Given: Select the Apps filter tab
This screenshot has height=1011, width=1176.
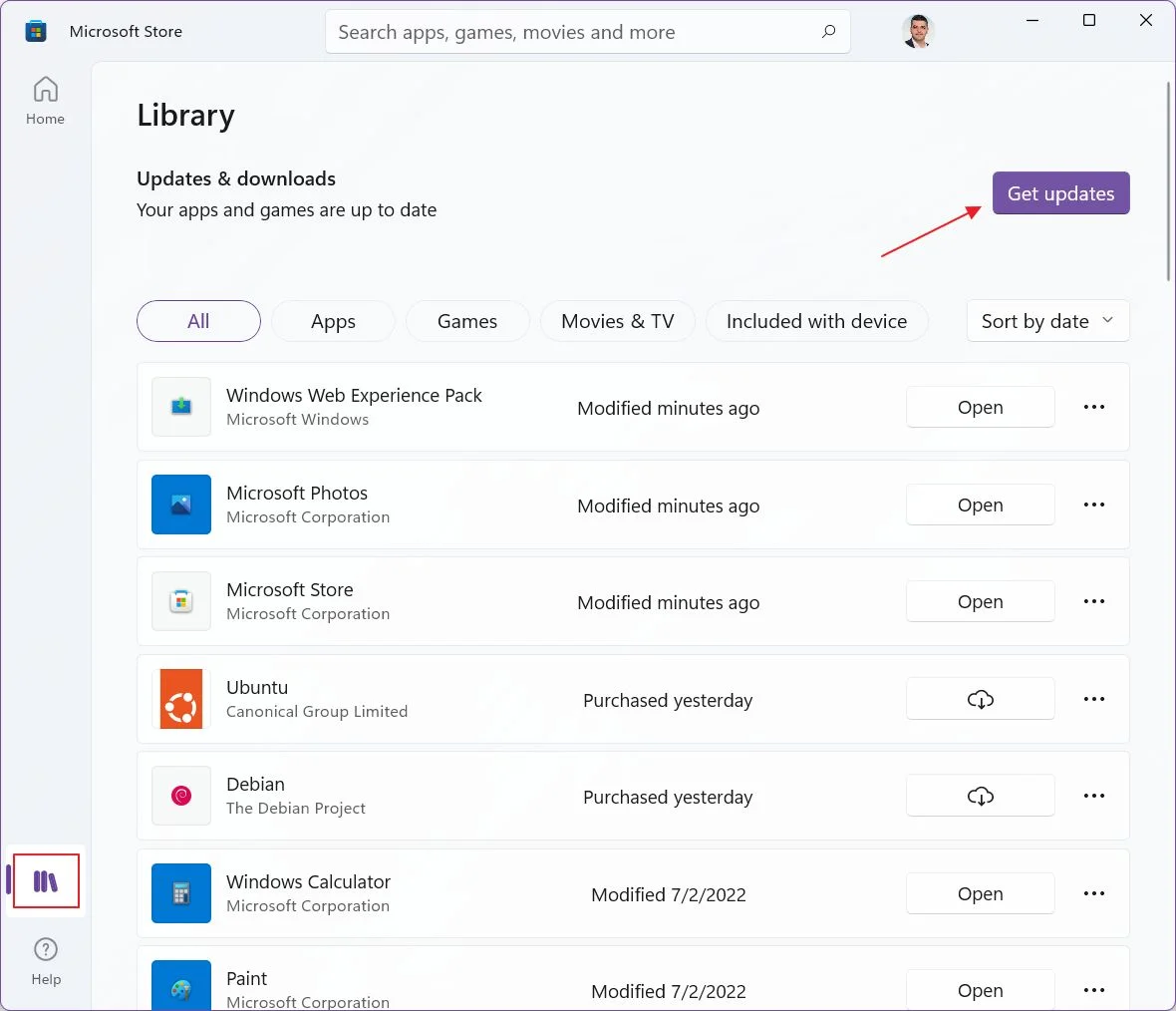Looking at the screenshot, I should click(333, 321).
